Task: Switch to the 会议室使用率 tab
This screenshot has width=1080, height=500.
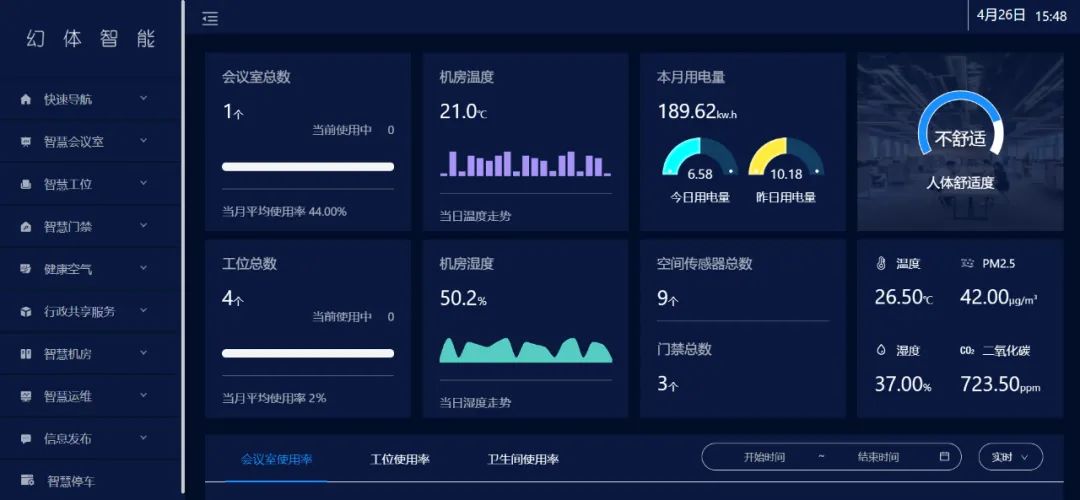Action: click(x=276, y=459)
